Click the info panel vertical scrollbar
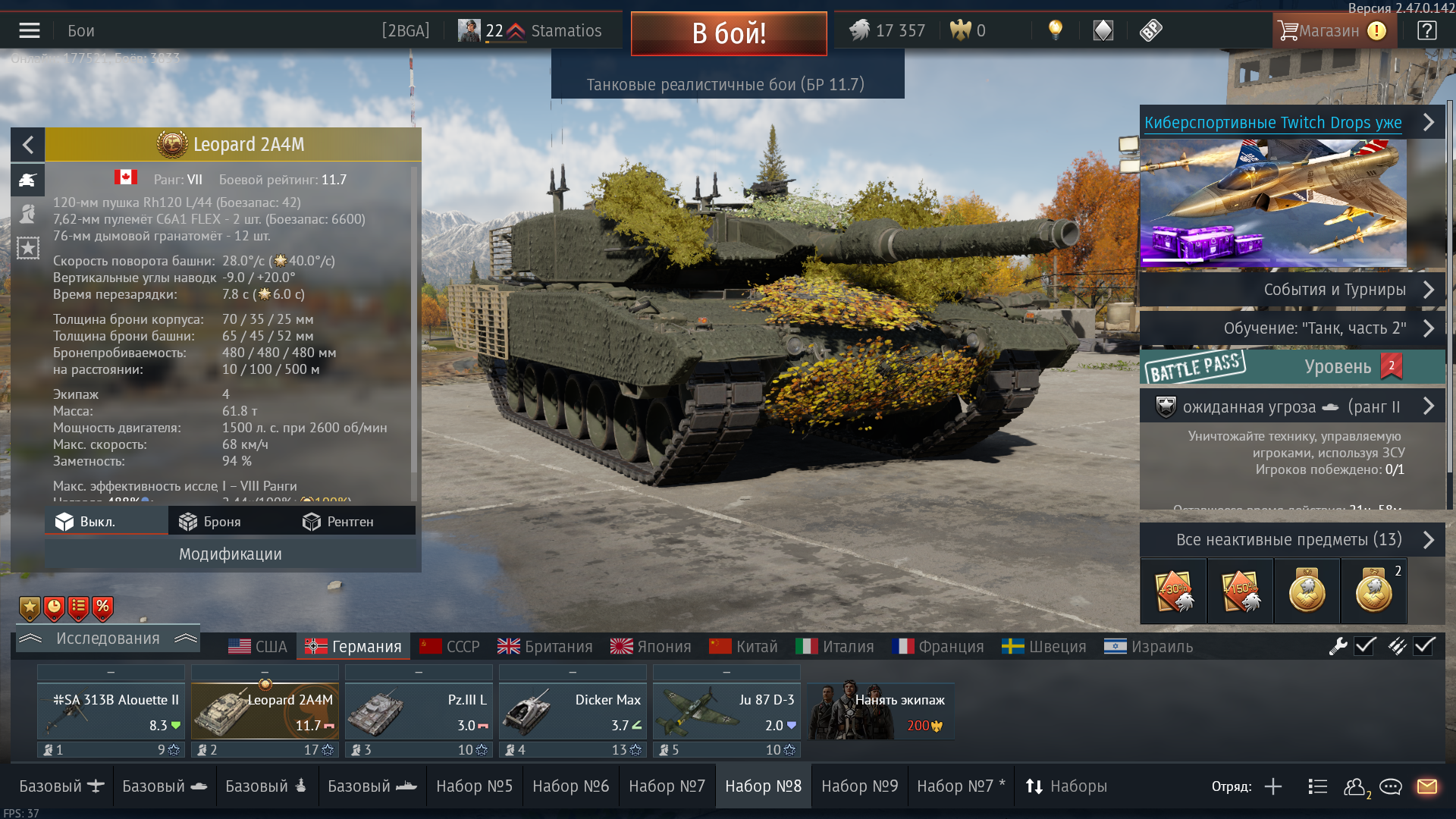 click(413, 334)
